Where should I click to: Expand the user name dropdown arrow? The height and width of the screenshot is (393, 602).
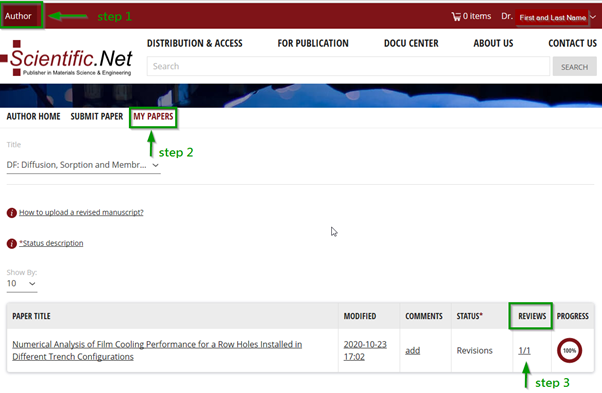(x=593, y=17)
